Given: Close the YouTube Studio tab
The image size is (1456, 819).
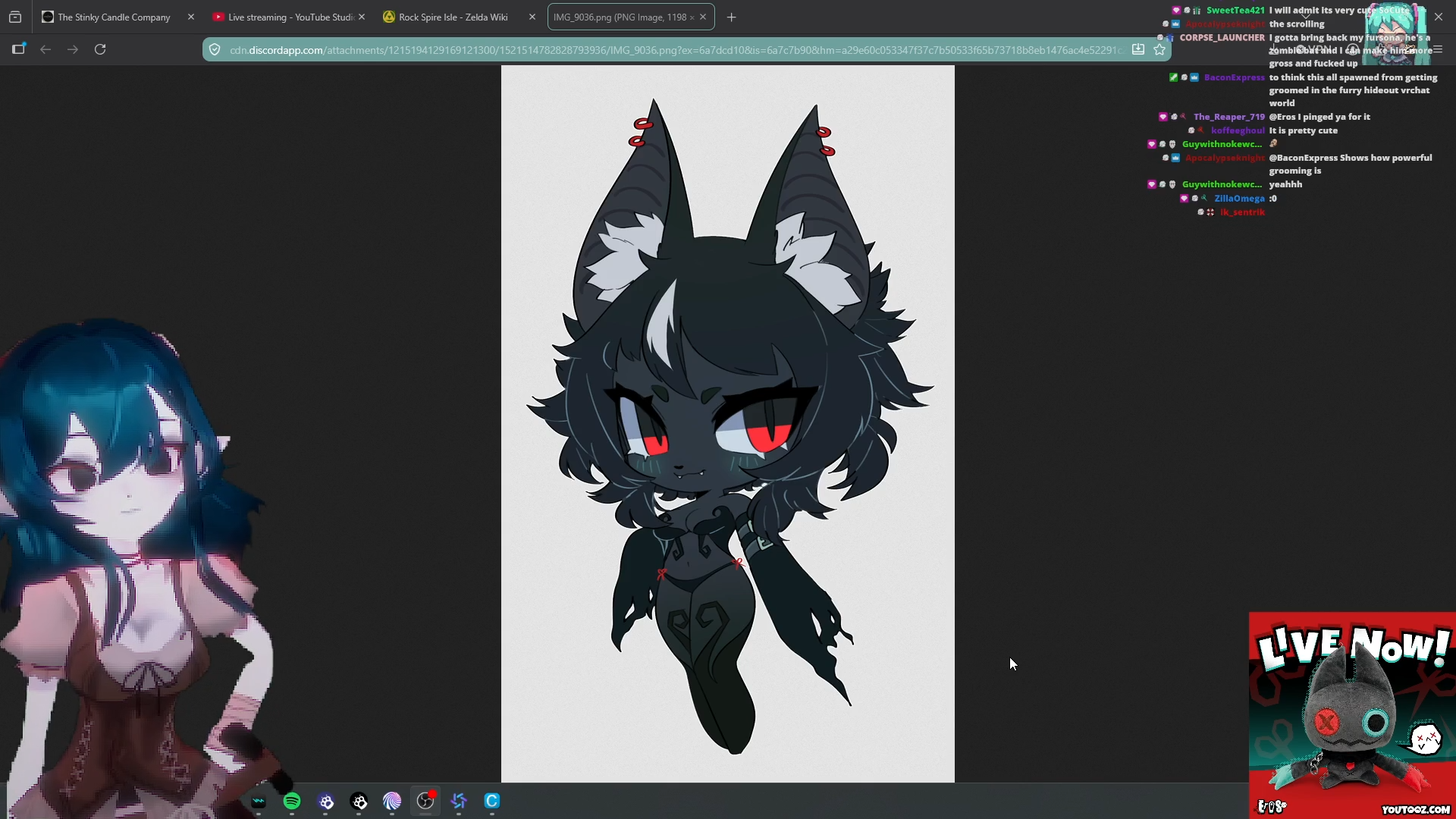Looking at the screenshot, I should point(362,17).
